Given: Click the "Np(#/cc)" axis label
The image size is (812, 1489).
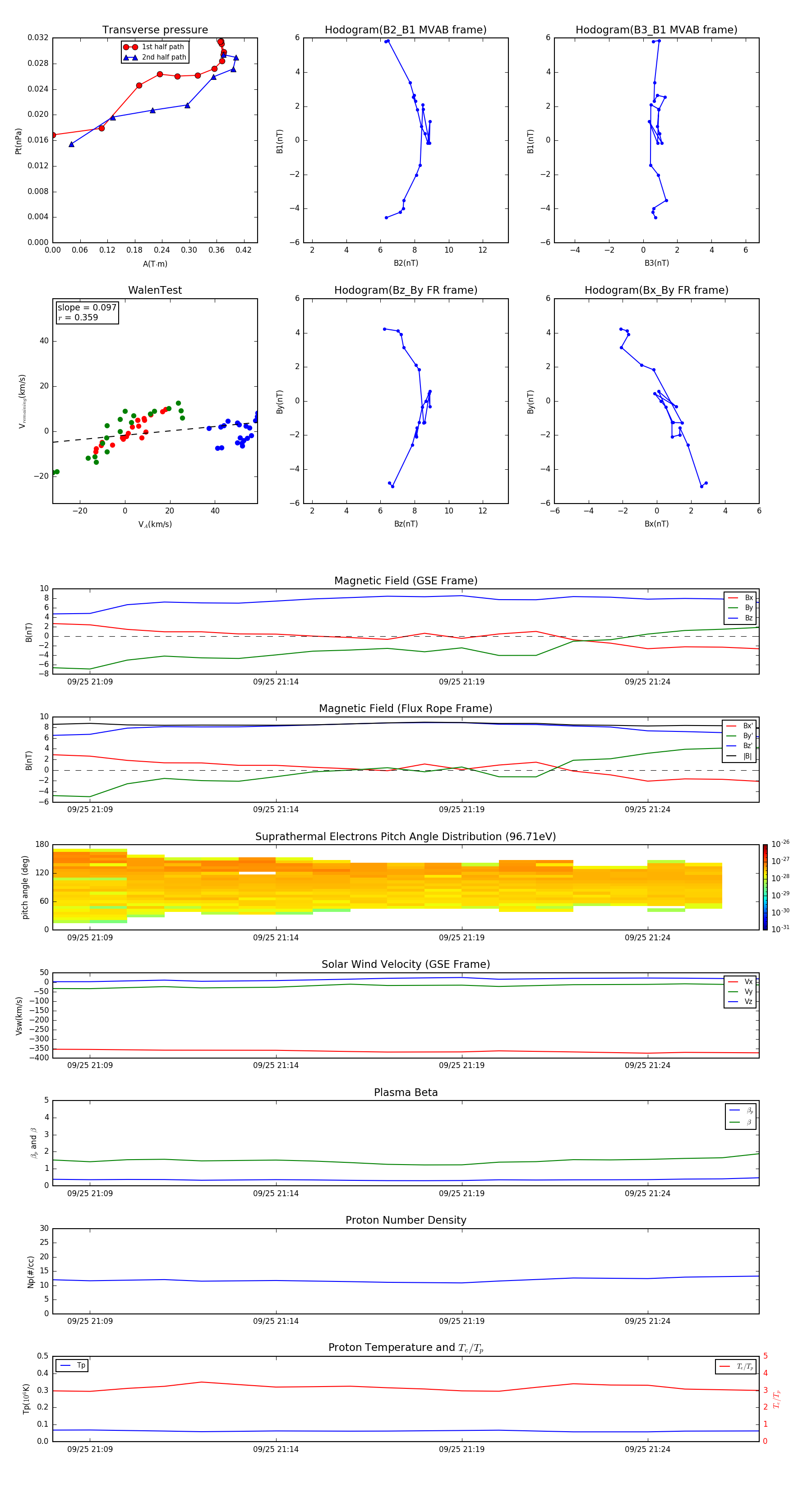Looking at the screenshot, I should 31,1272.
